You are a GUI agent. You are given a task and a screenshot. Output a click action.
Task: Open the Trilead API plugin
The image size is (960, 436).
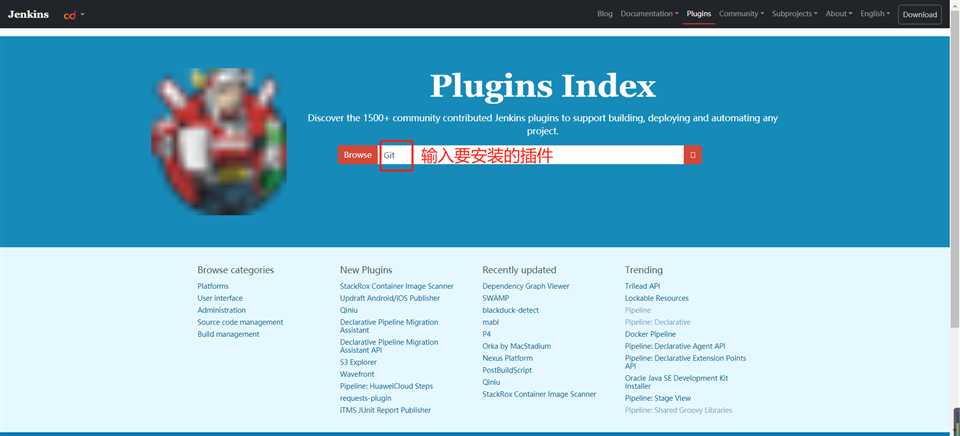point(642,286)
